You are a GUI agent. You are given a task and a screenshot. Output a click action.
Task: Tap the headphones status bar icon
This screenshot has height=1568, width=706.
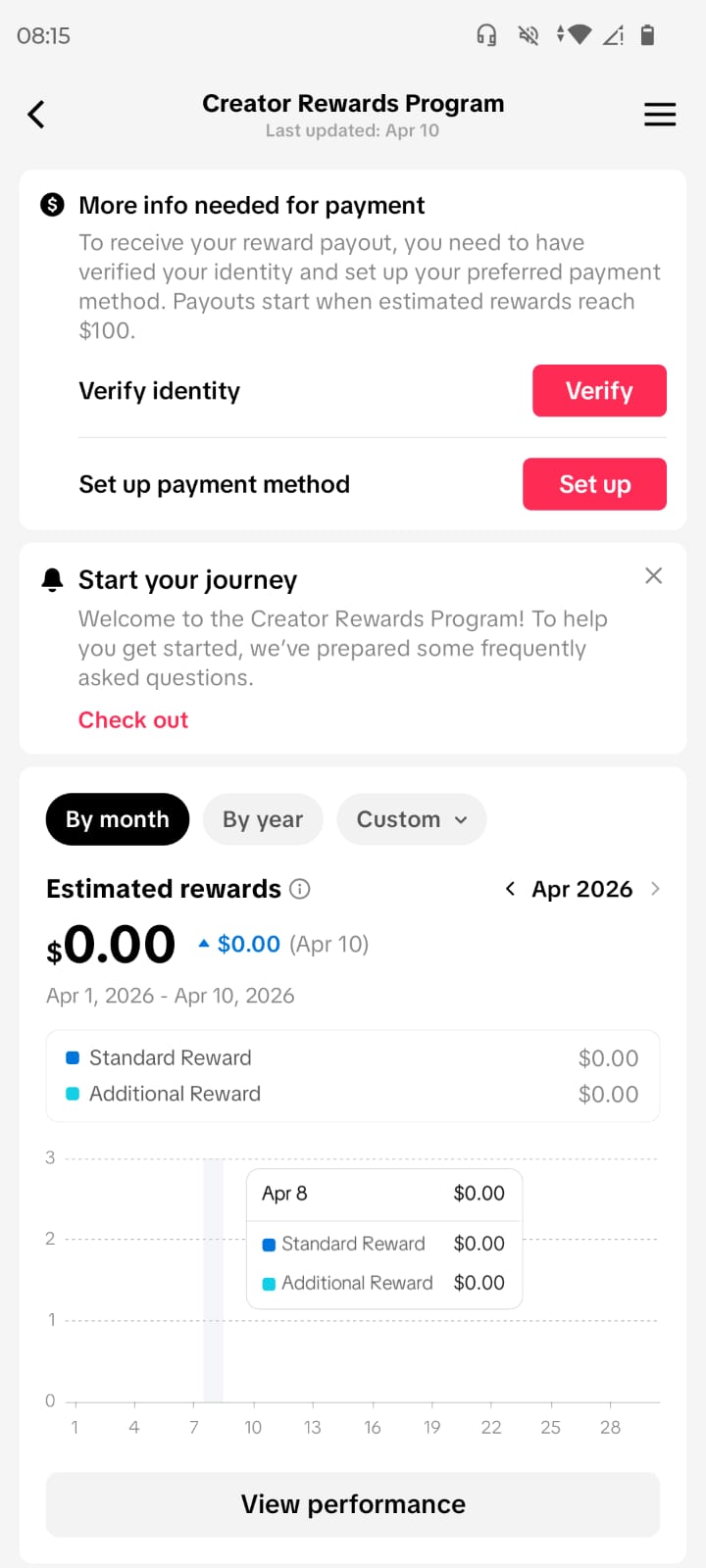[x=486, y=36]
